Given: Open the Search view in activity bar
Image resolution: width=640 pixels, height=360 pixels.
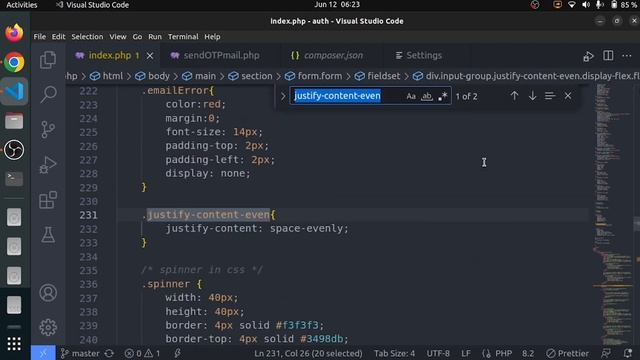Looking at the screenshot, I should click(48, 94).
